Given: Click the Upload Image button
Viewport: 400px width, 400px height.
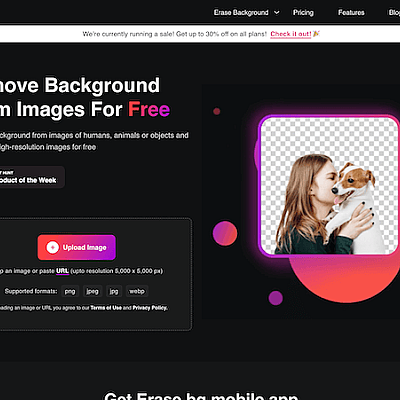Looking at the screenshot, I should click(77, 247).
